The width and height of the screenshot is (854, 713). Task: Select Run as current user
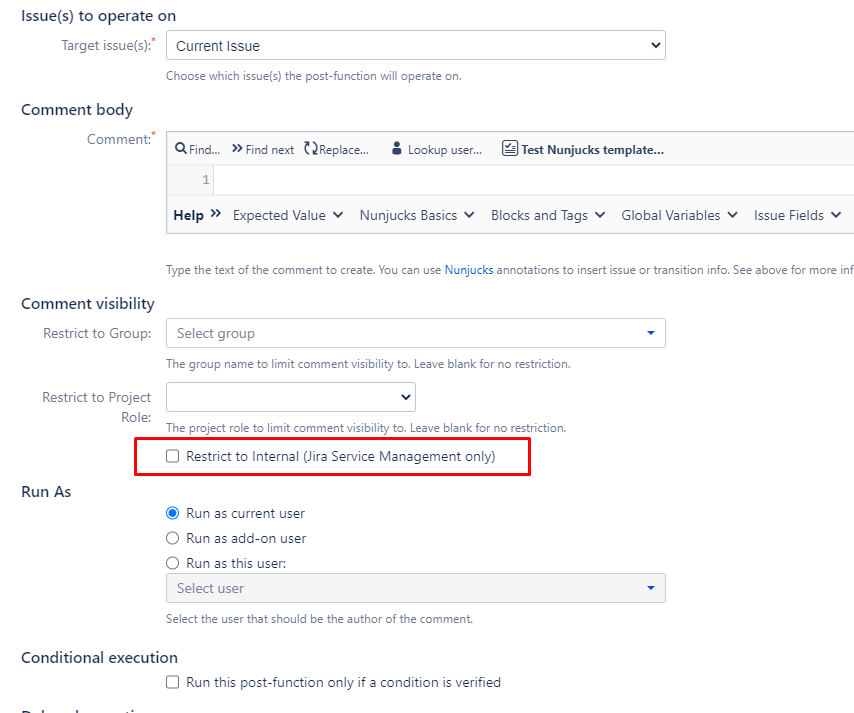click(173, 513)
